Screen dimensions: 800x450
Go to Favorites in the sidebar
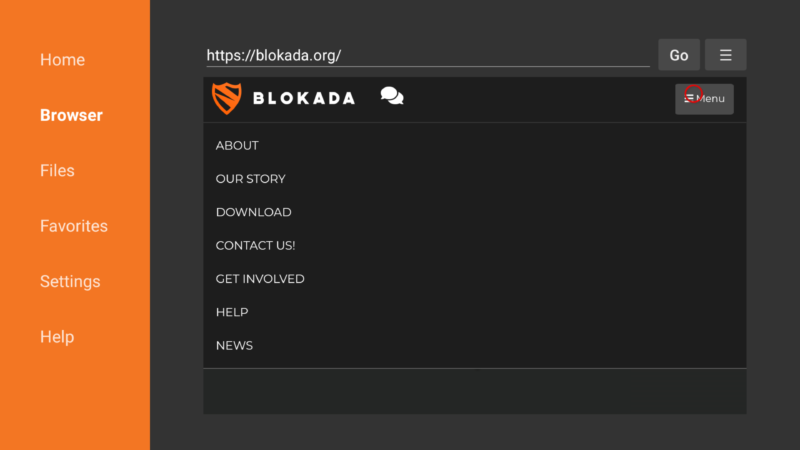[74, 226]
